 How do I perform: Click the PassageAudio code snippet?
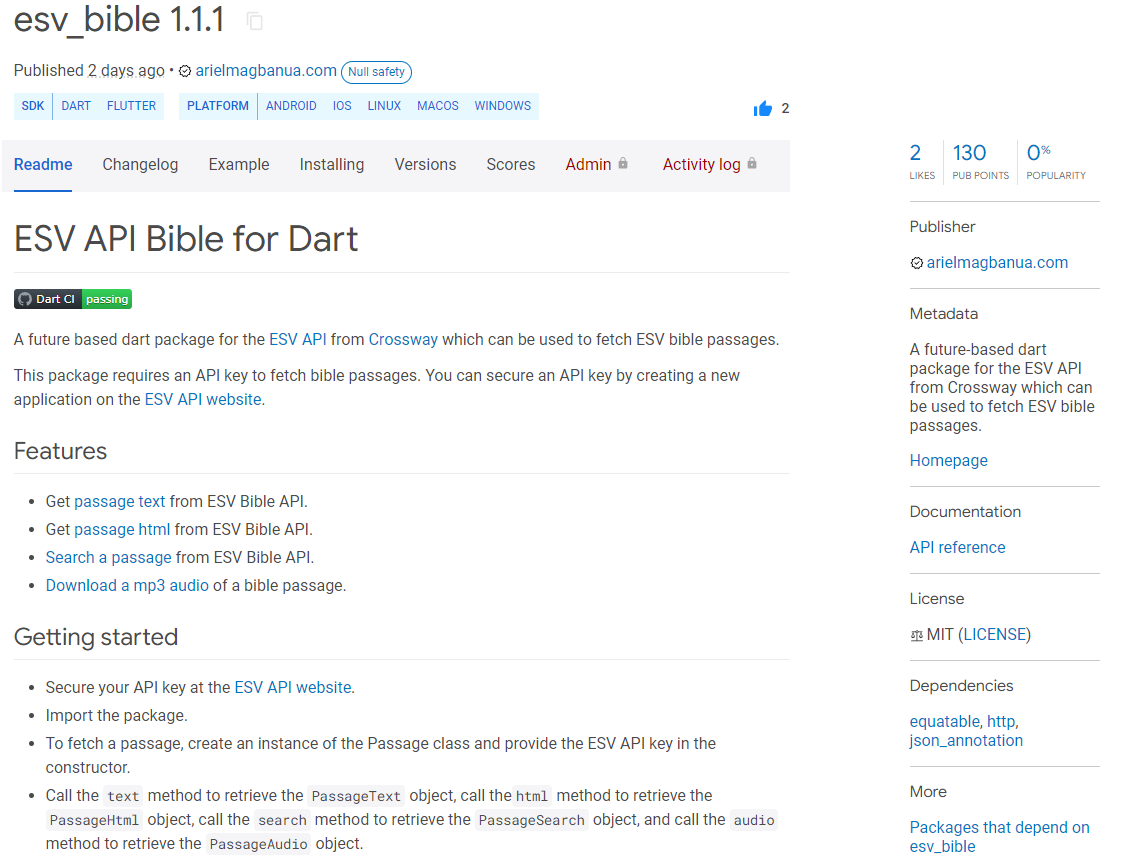click(x=258, y=844)
